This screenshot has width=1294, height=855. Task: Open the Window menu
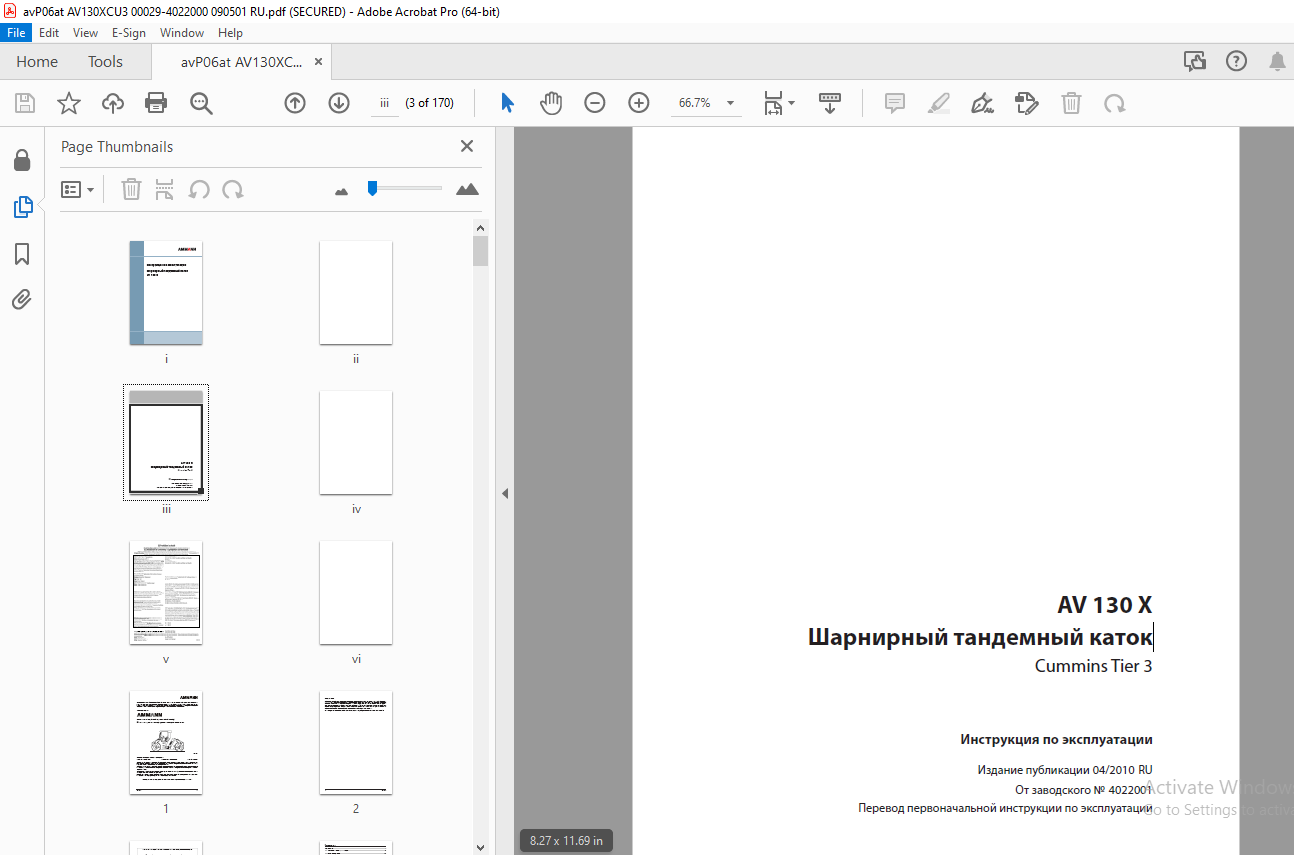click(x=182, y=33)
